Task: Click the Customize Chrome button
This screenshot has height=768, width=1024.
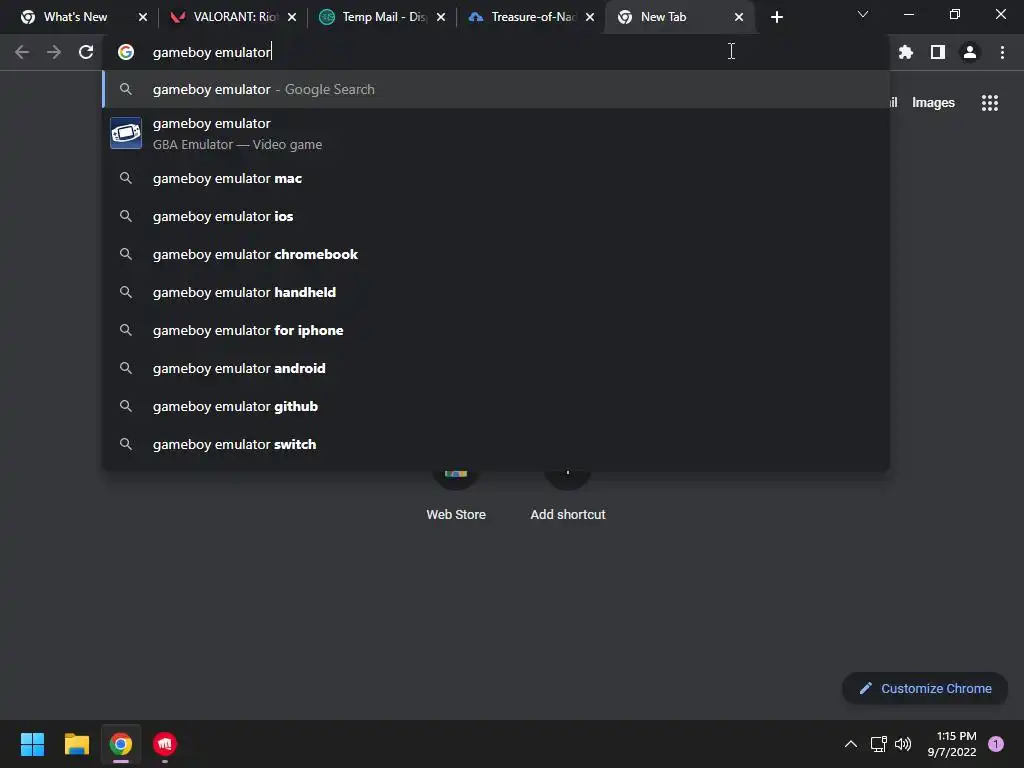Action: click(x=925, y=688)
